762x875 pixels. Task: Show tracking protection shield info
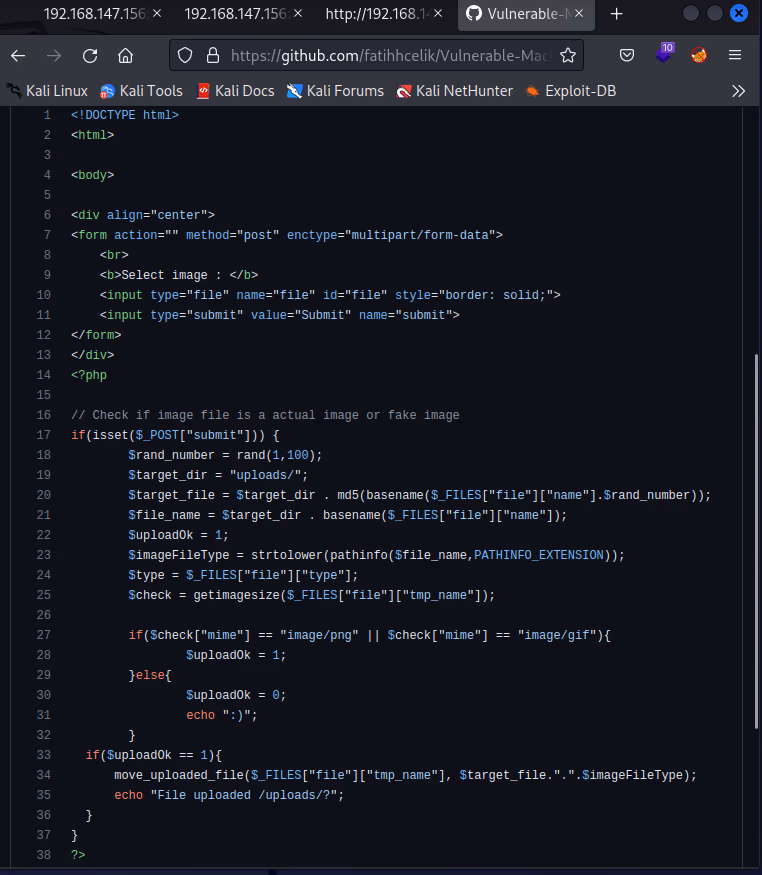(x=185, y=55)
